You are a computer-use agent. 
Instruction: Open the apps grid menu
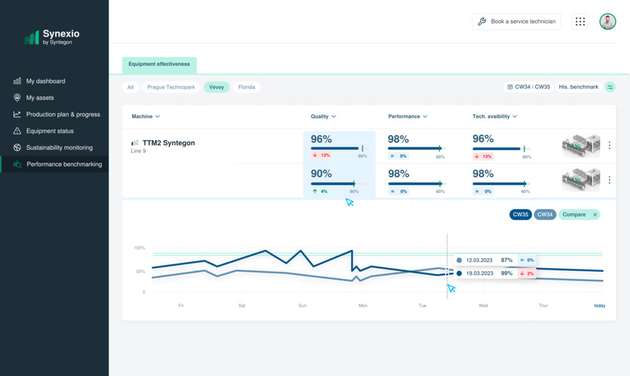[x=580, y=21]
